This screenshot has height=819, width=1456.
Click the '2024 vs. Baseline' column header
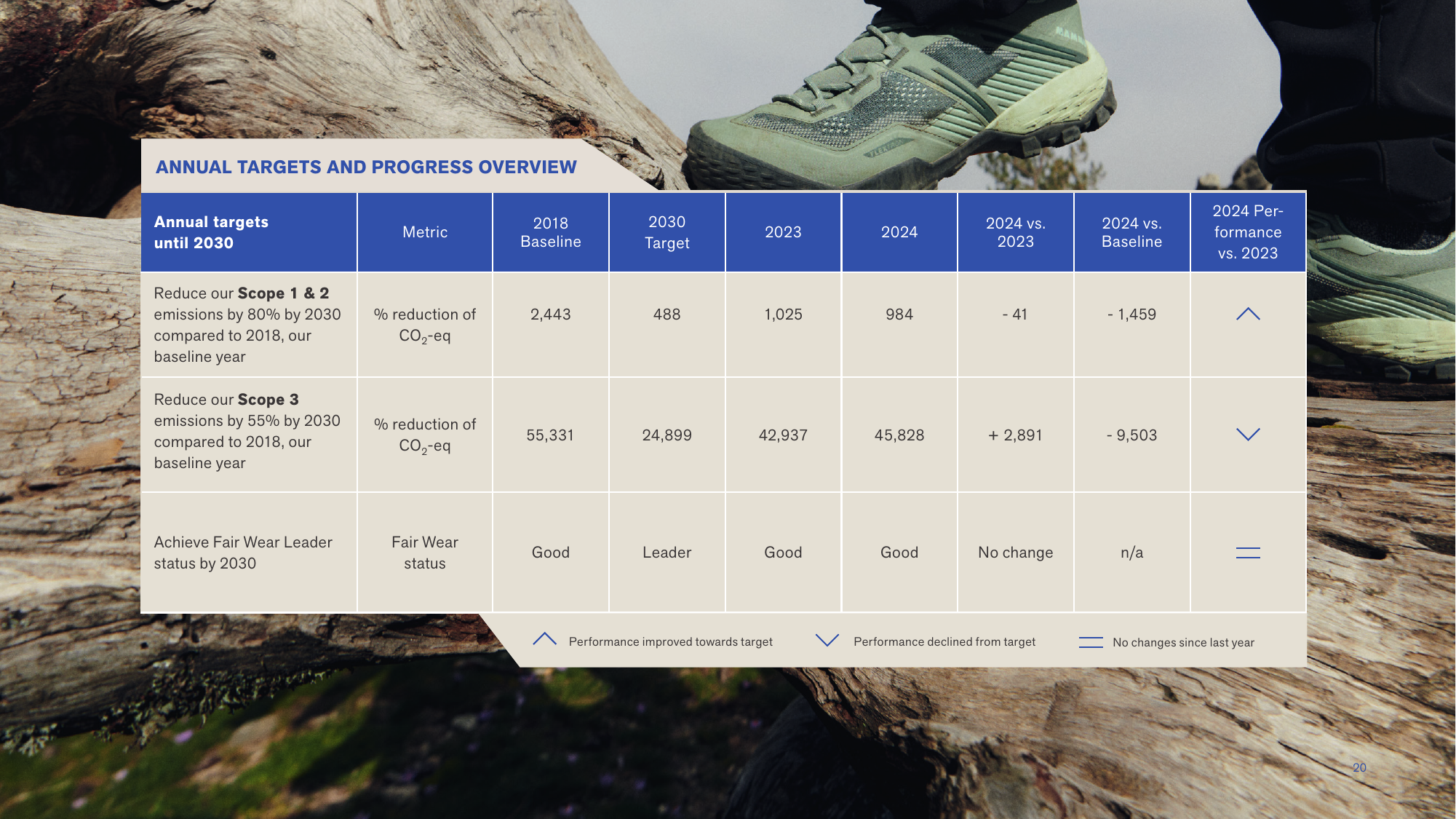coord(1131,232)
